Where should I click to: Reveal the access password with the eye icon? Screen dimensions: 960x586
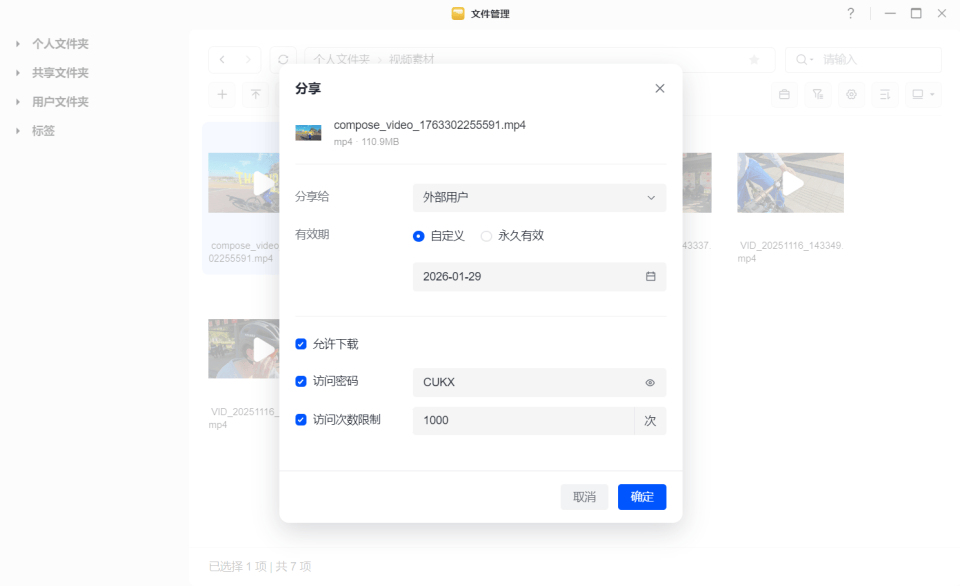click(x=651, y=381)
